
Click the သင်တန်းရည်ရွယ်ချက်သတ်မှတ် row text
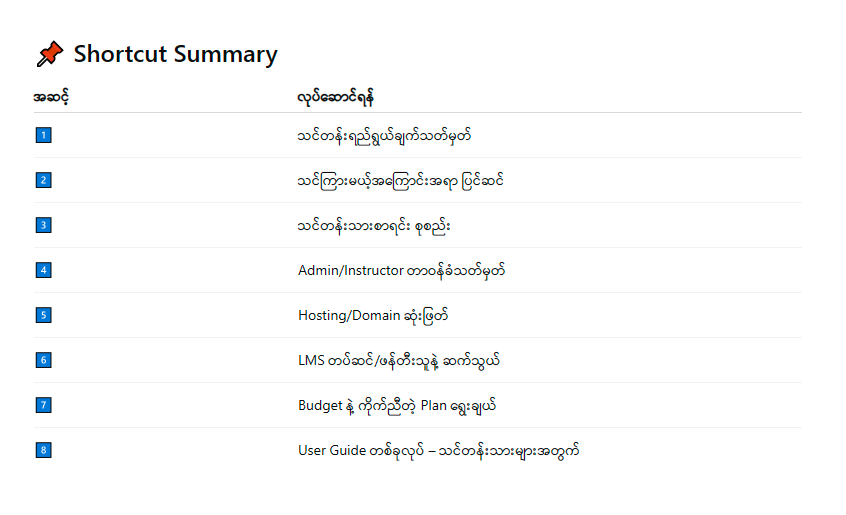click(384, 135)
